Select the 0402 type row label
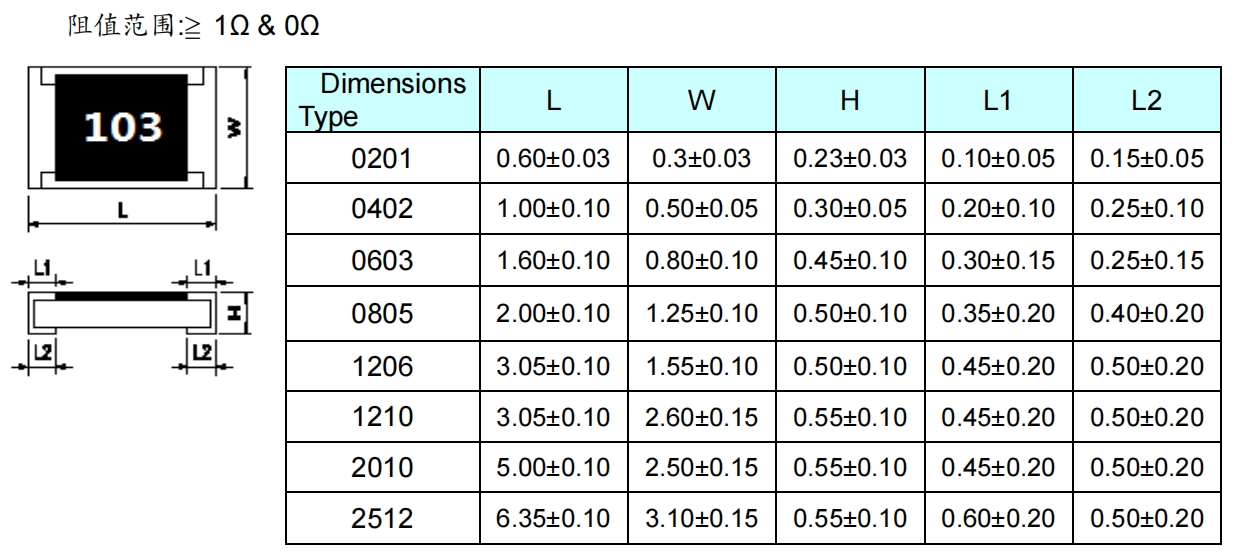Image resolution: width=1237 pixels, height=552 pixels. point(383,209)
